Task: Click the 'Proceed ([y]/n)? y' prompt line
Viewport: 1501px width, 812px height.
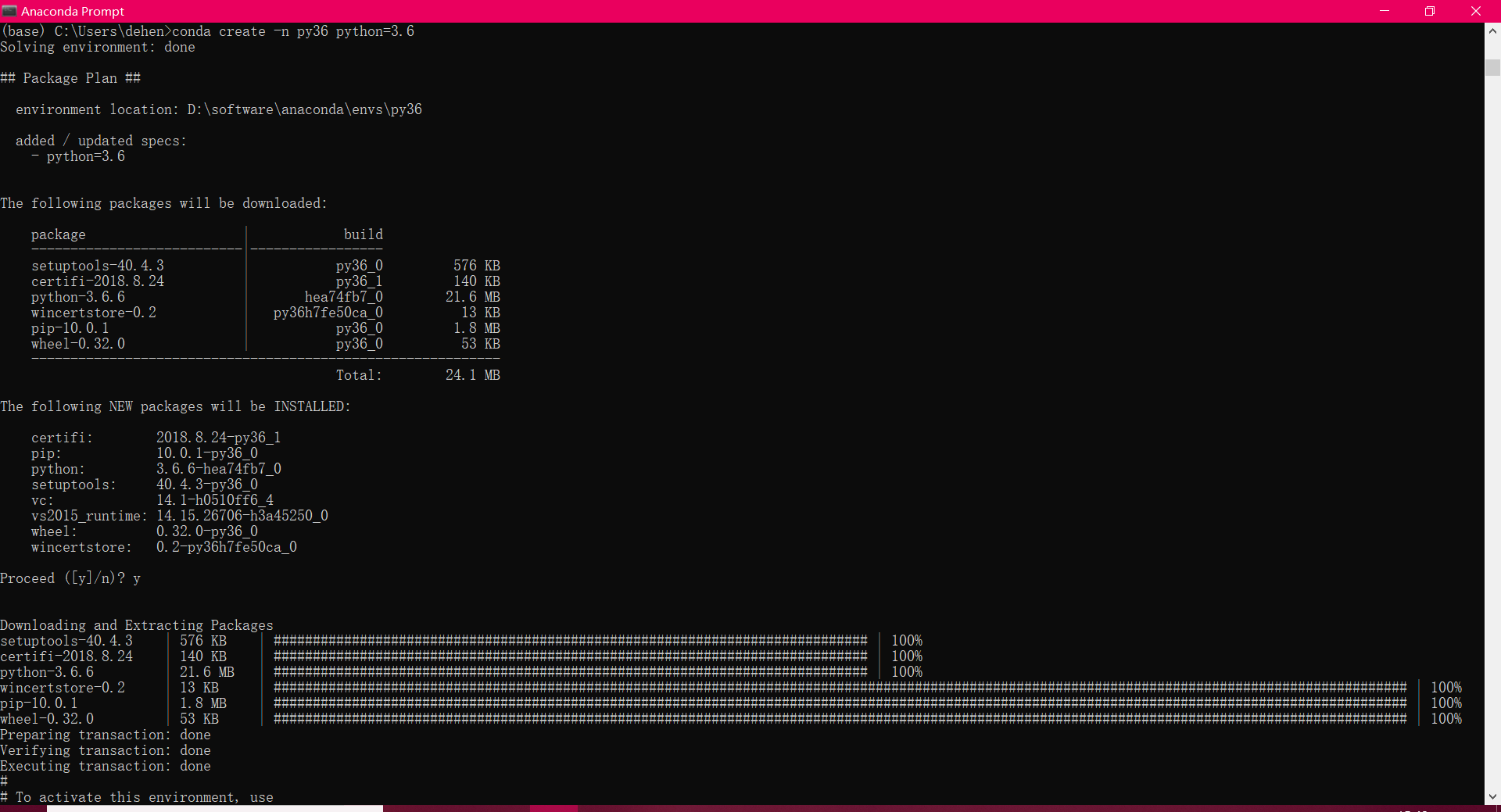Action: [x=70, y=578]
